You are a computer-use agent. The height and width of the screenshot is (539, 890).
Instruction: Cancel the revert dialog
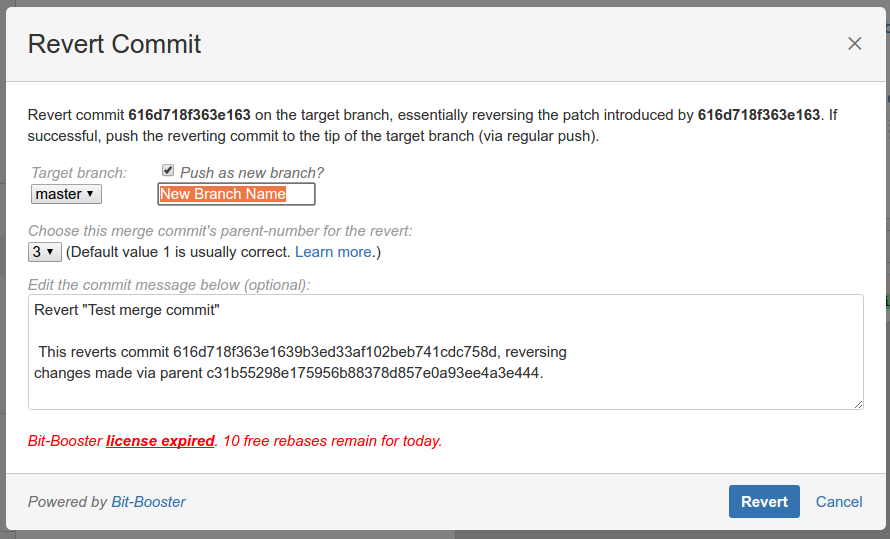(839, 502)
